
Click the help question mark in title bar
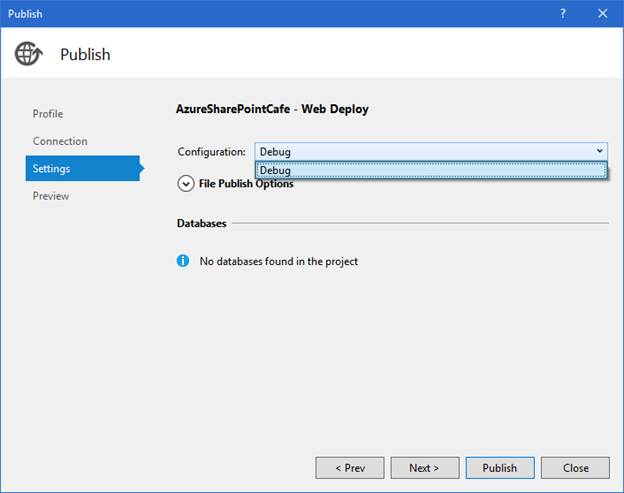pyautogui.click(x=563, y=14)
